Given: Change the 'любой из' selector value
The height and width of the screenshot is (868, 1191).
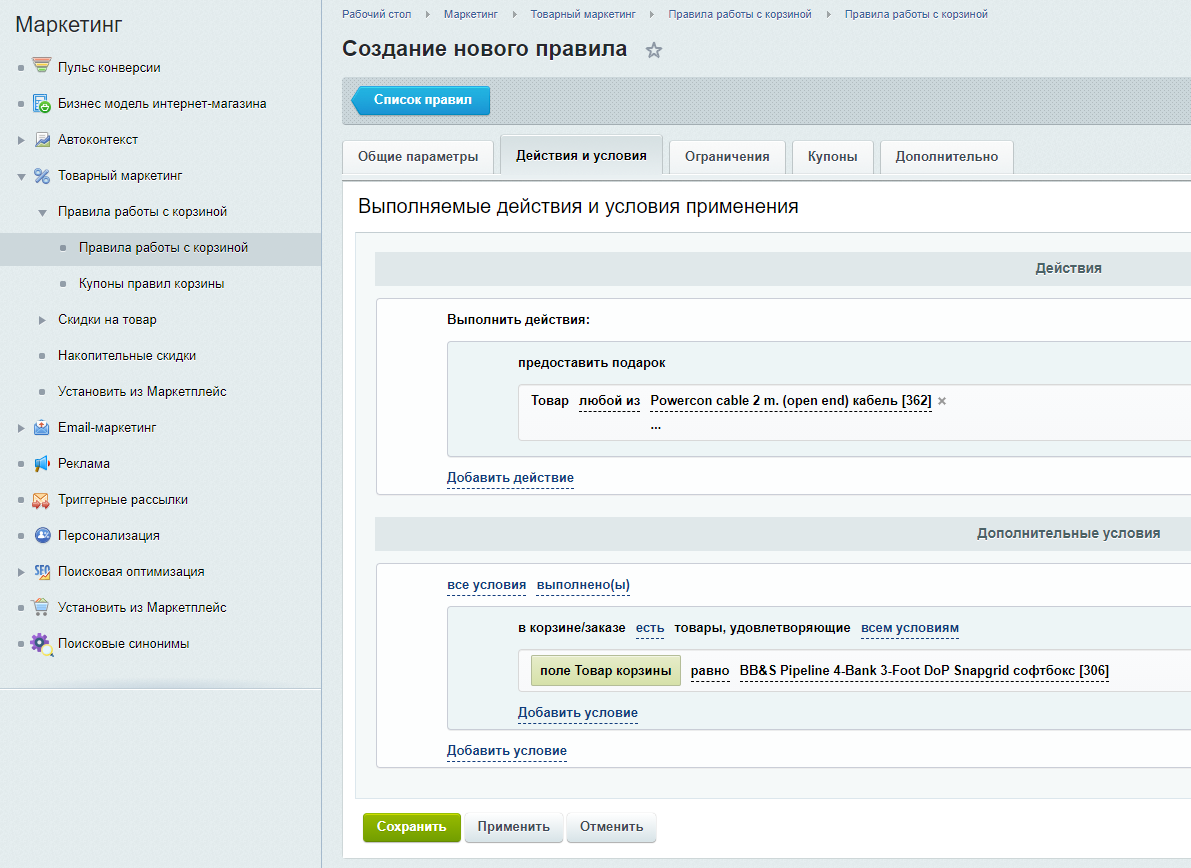Looking at the screenshot, I should click(x=609, y=401).
